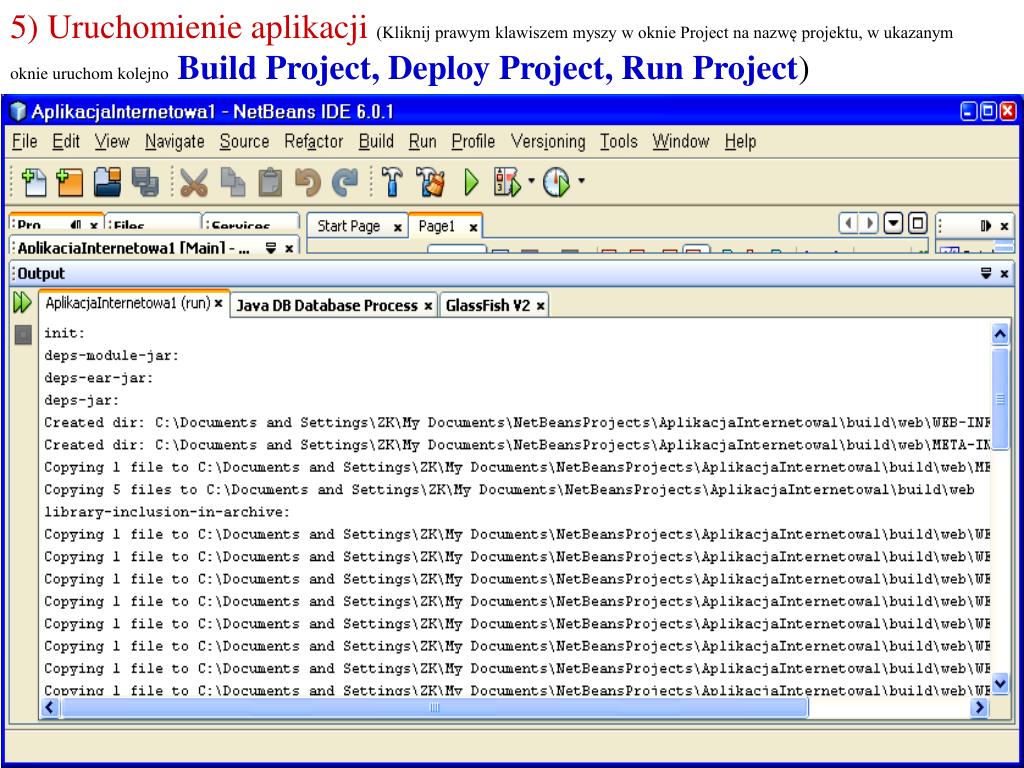Viewport: 1024px width, 768px height.
Task: Open the Build menu
Action: click(376, 142)
